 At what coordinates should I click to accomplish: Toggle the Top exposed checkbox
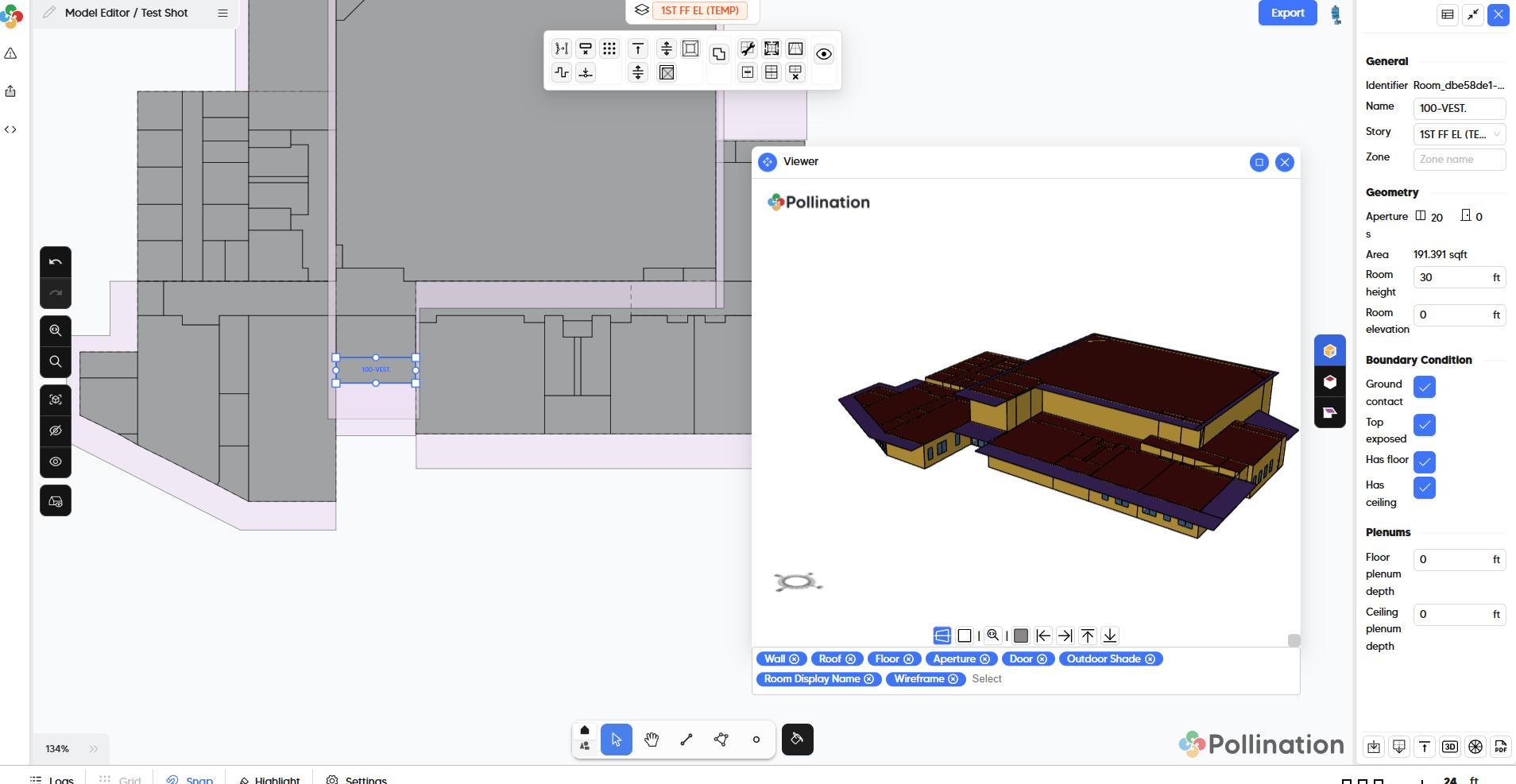[x=1425, y=425]
